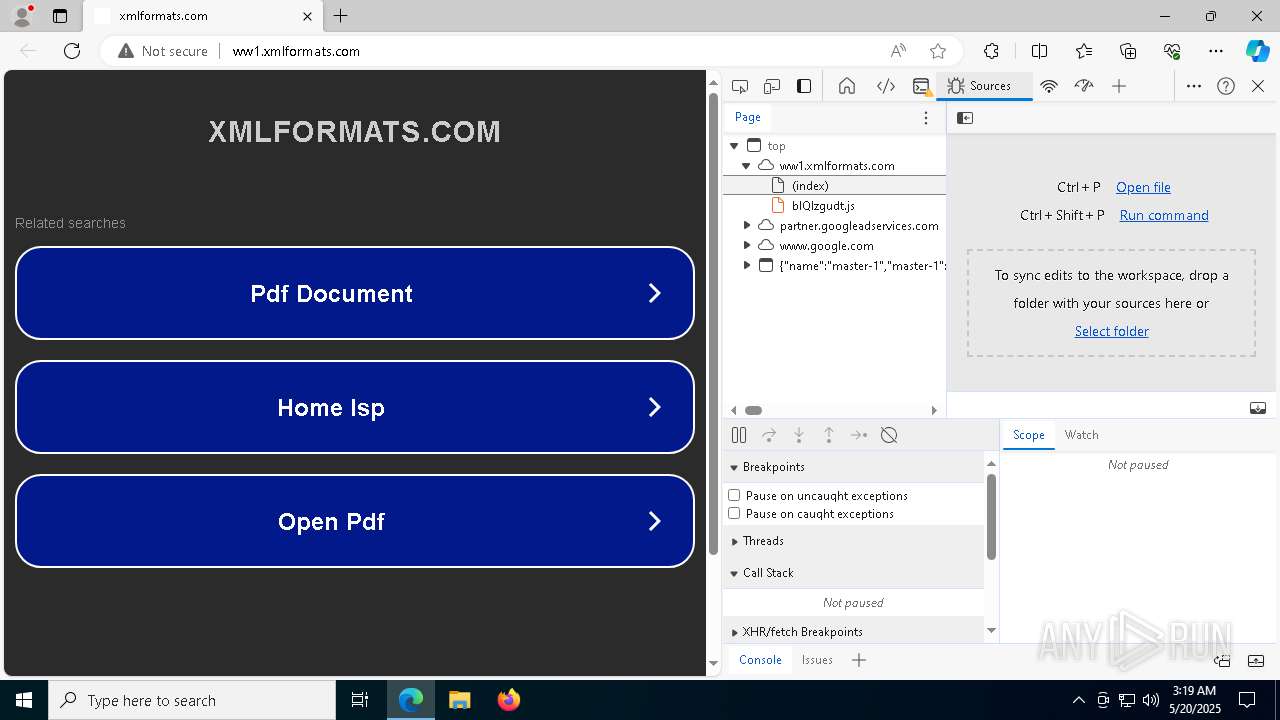Click the step into function icon

point(799,435)
